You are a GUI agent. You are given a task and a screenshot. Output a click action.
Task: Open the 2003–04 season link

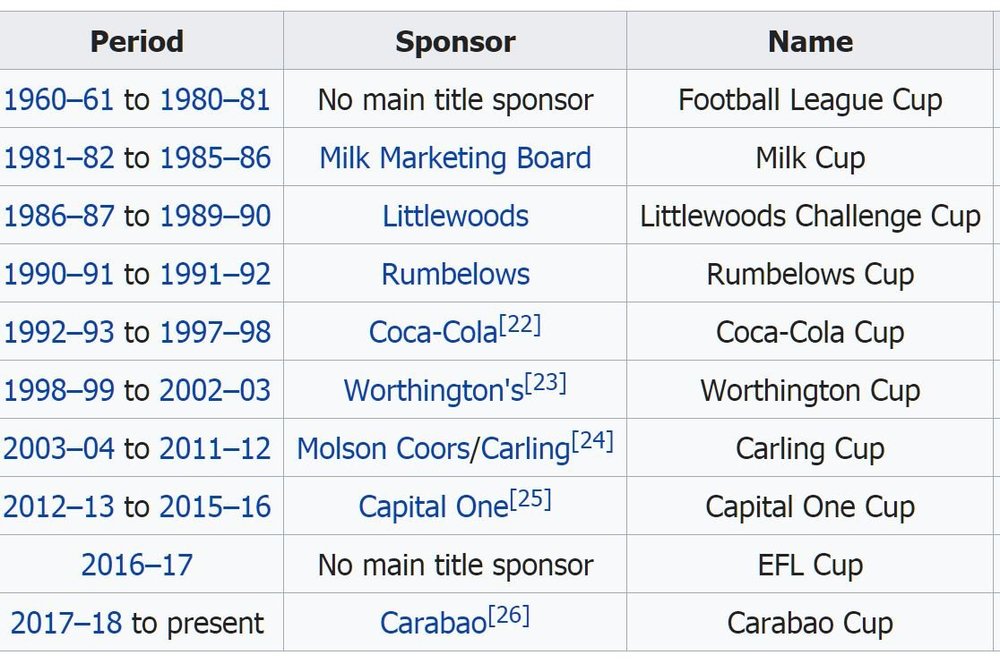click(x=59, y=449)
